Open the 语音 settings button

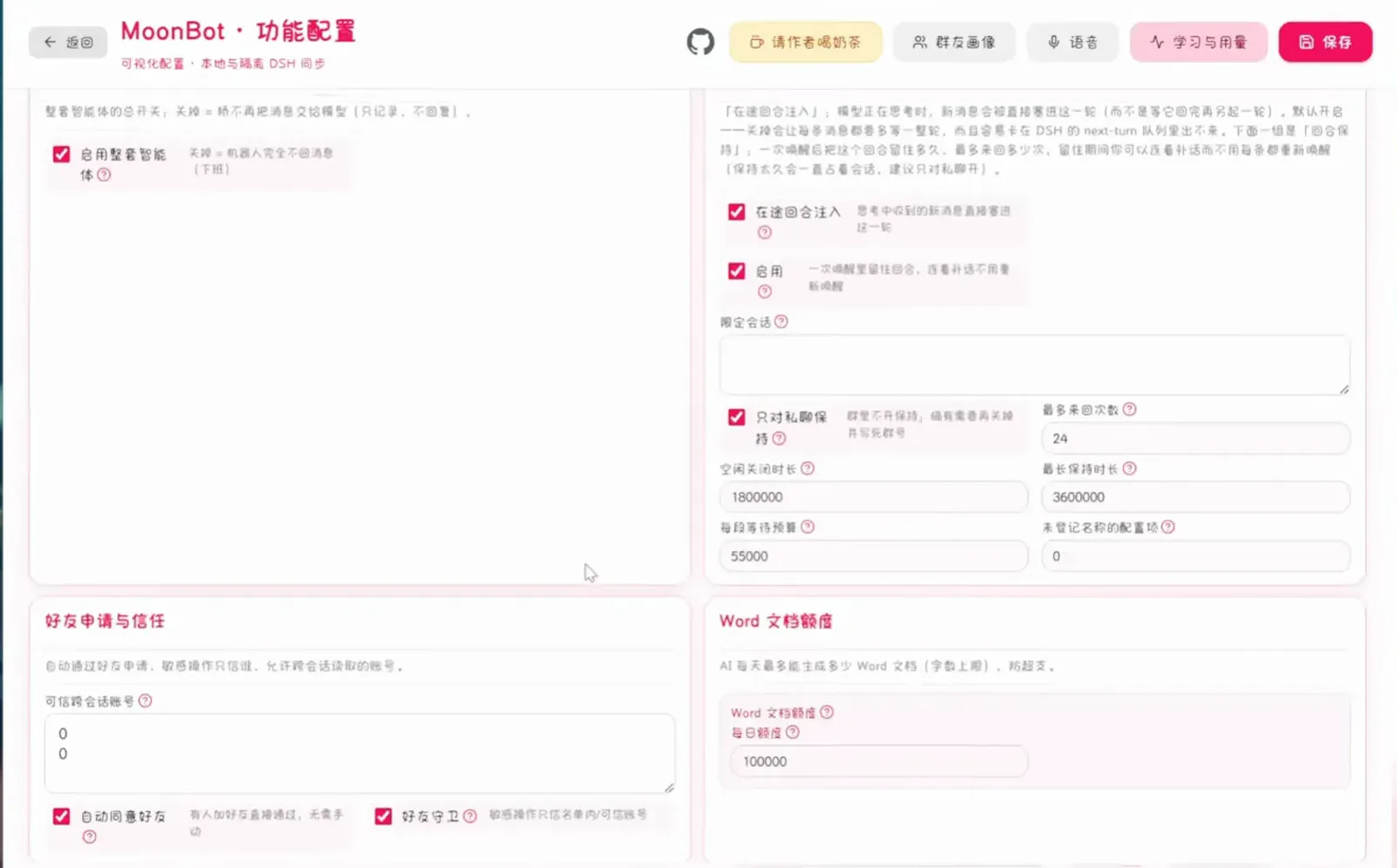coord(1072,42)
